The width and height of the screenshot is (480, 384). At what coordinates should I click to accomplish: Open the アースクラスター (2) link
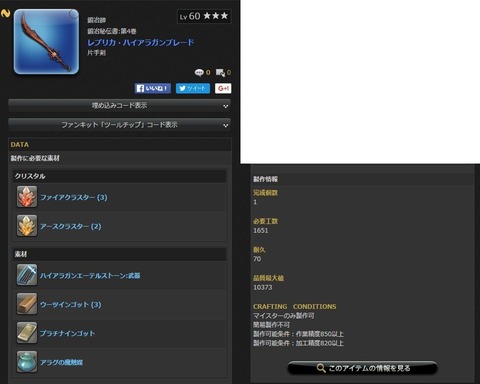point(71,226)
